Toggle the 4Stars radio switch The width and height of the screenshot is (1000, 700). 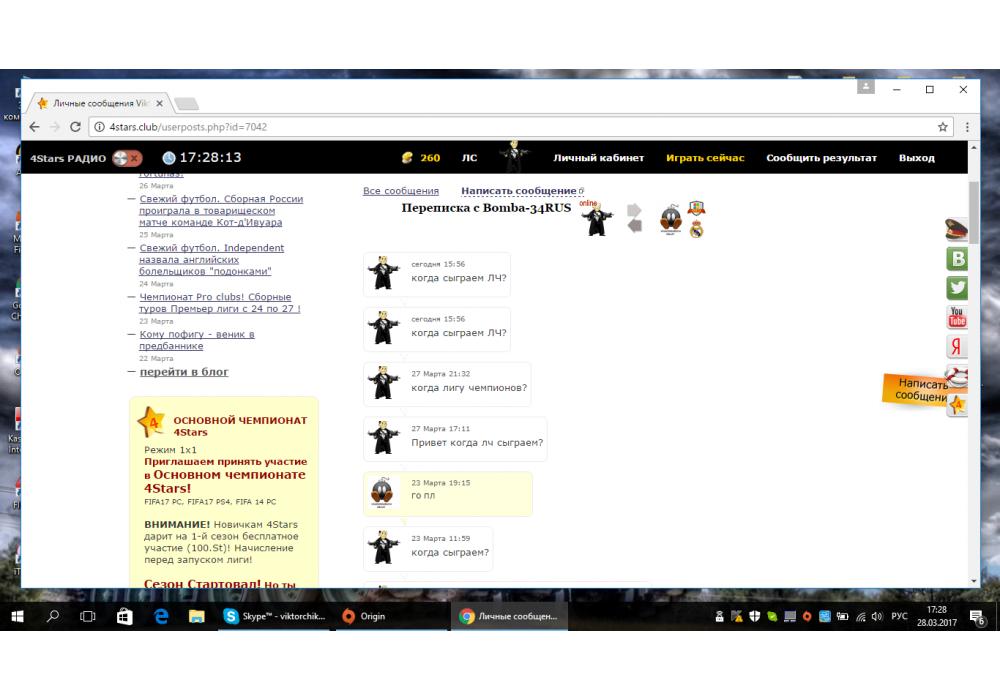pos(127,158)
